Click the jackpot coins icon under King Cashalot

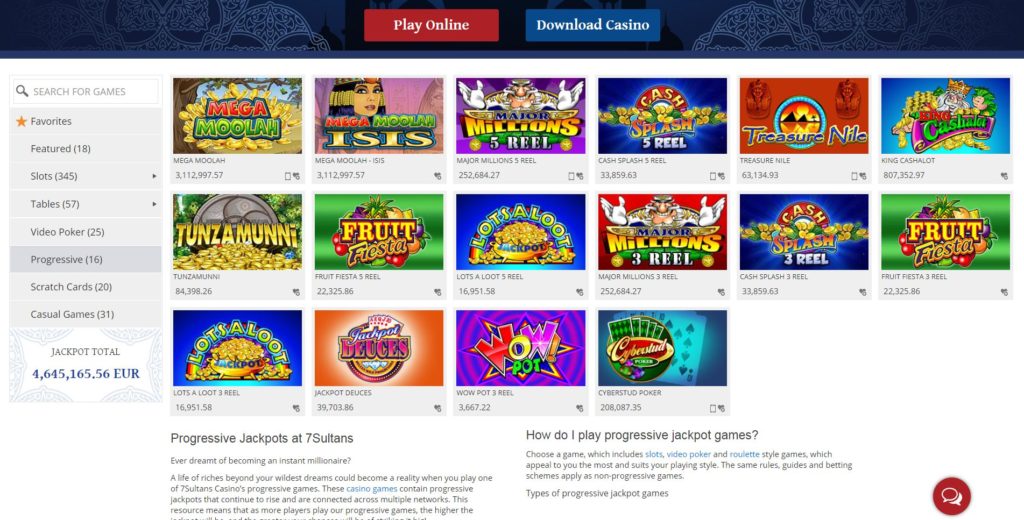click(x=1004, y=176)
